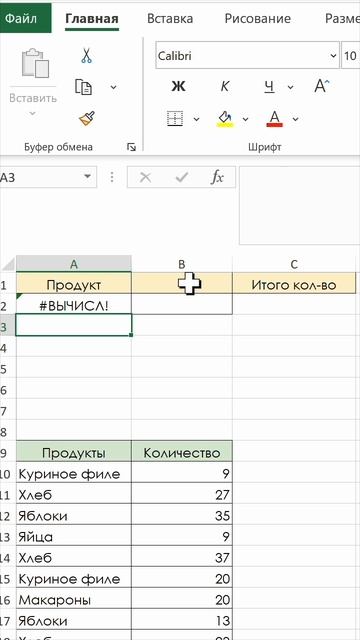Select cell Итого кол-во
Image resolution: width=360 pixels, height=640 pixels.
click(x=294, y=283)
